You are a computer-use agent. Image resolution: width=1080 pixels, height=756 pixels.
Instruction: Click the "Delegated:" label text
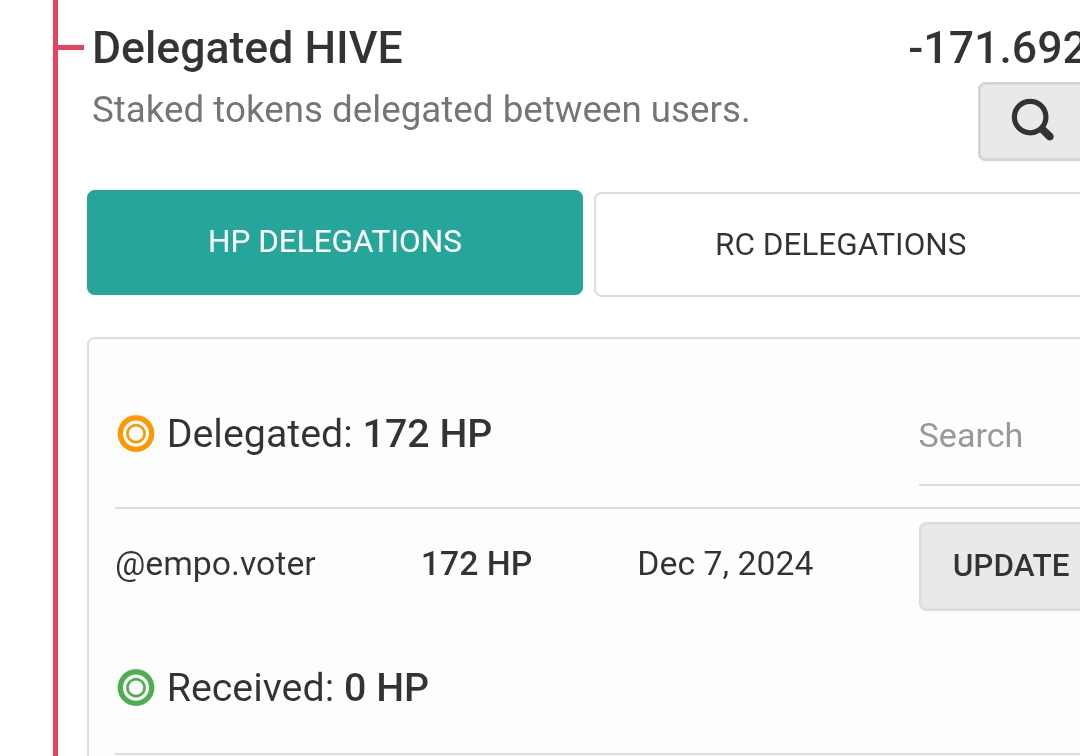[260, 435]
